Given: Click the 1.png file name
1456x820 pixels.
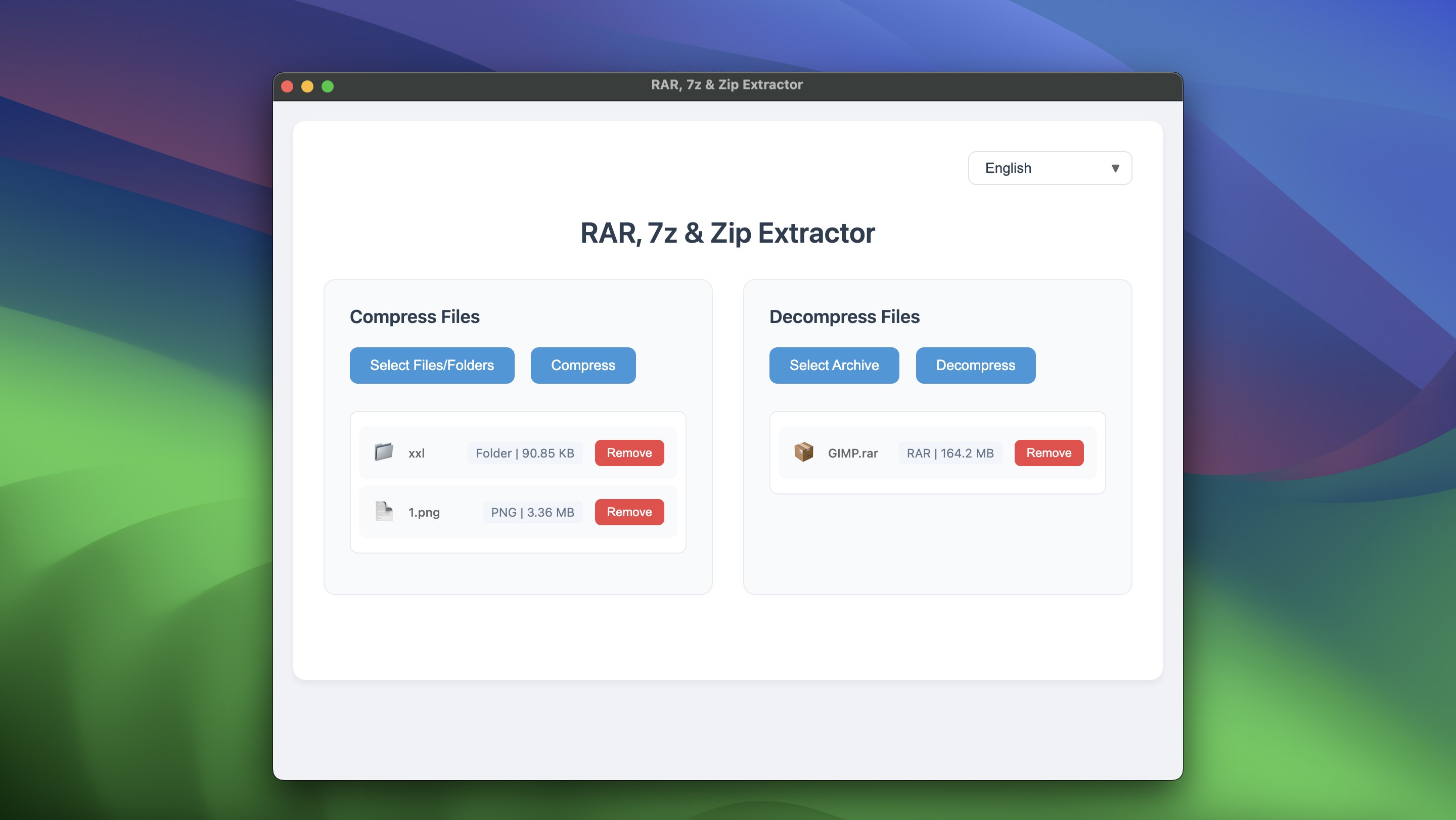Looking at the screenshot, I should click(424, 513).
